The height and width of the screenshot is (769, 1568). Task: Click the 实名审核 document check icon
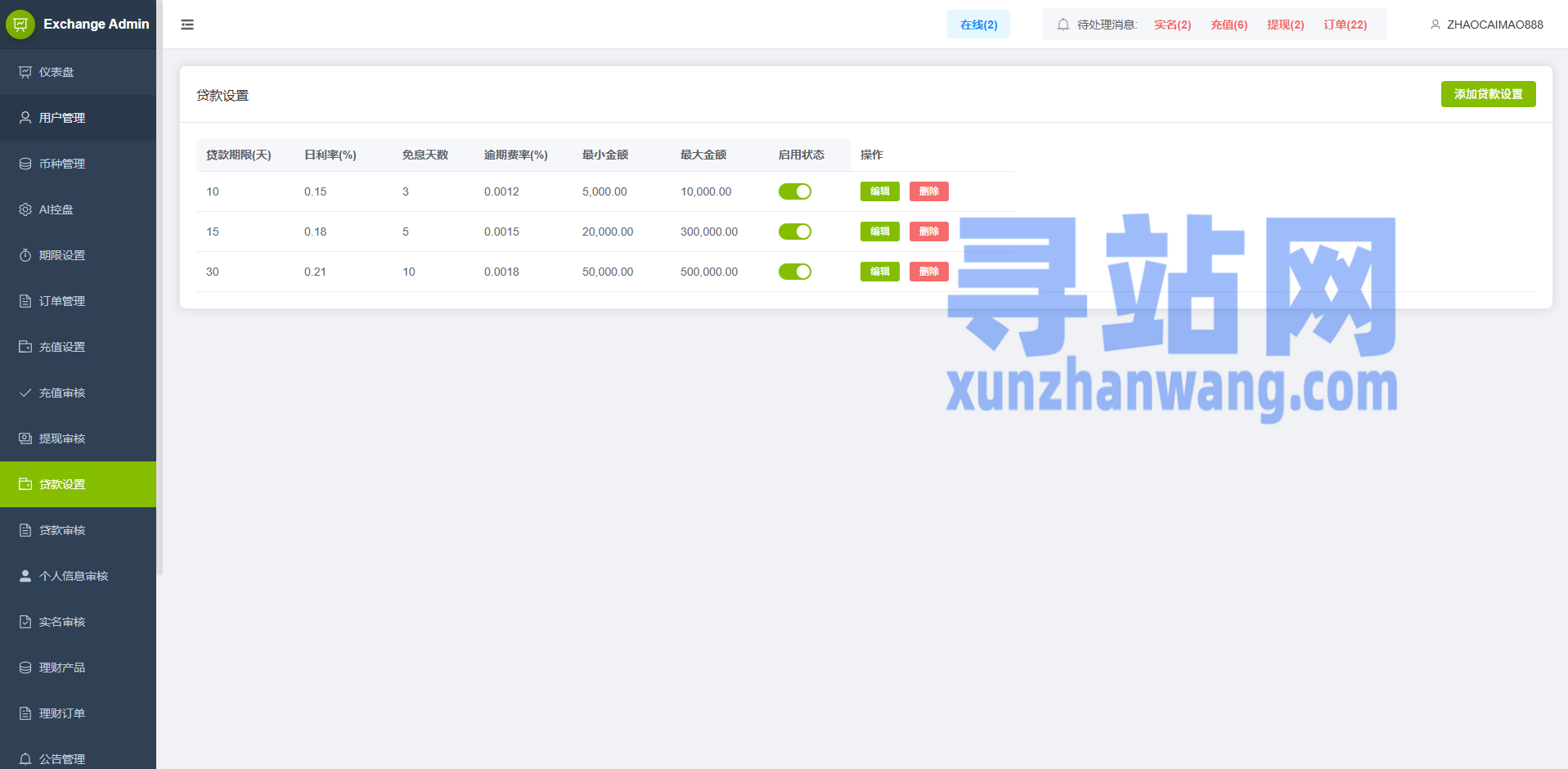click(x=25, y=622)
